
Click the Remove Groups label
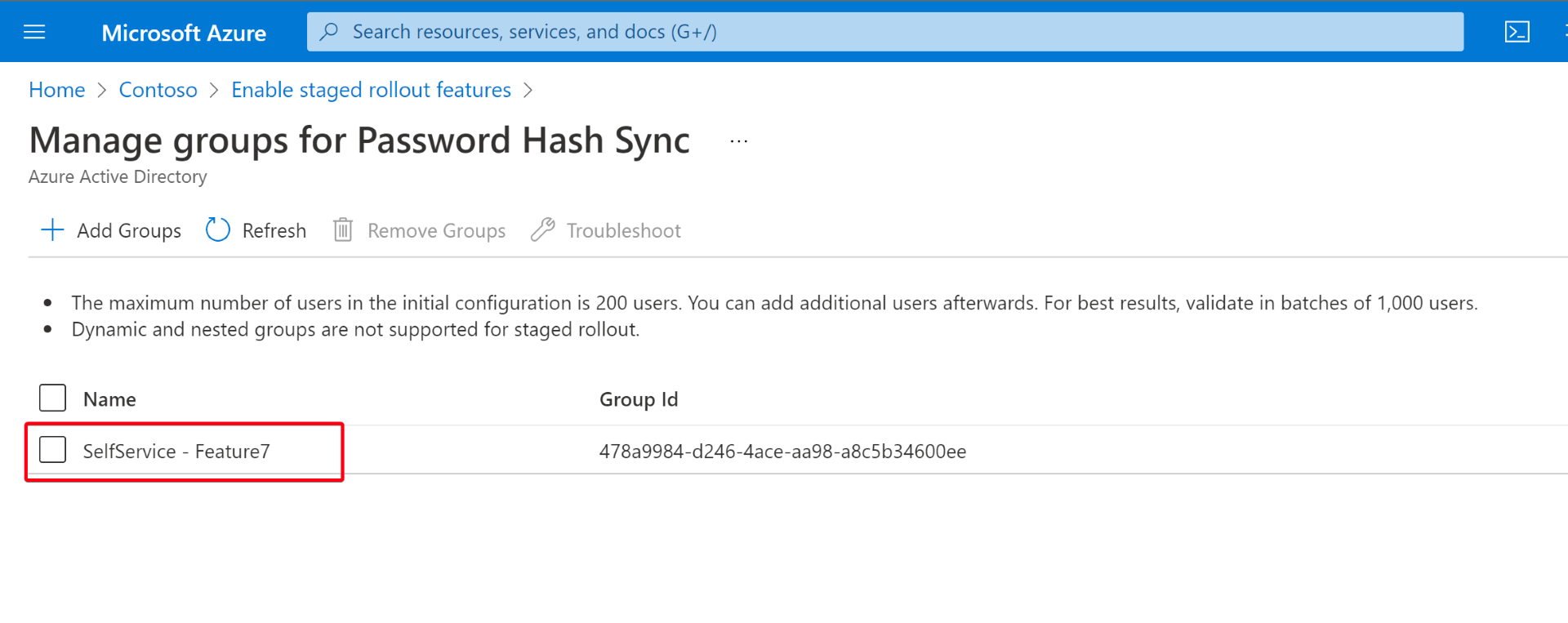point(437,231)
